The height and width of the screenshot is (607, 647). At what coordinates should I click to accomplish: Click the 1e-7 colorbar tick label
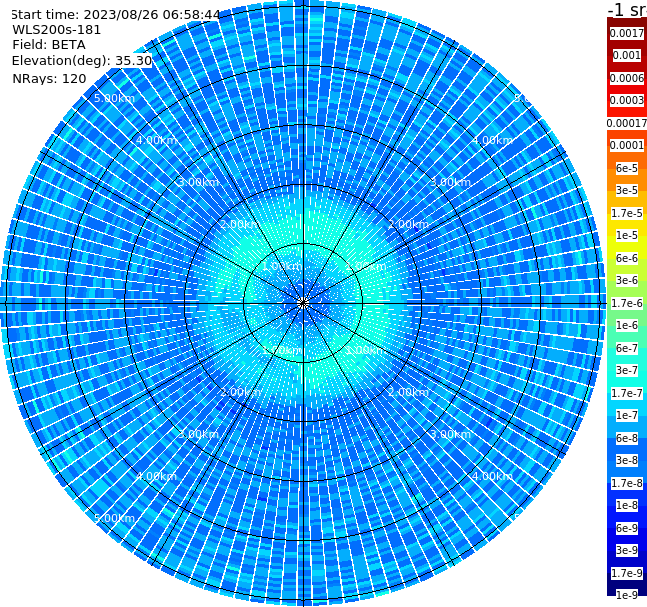[x=627, y=415]
